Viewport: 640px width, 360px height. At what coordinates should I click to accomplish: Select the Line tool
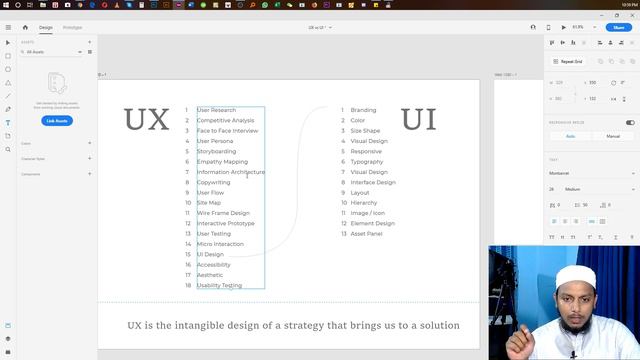pyautogui.click(x=8, y=96)
